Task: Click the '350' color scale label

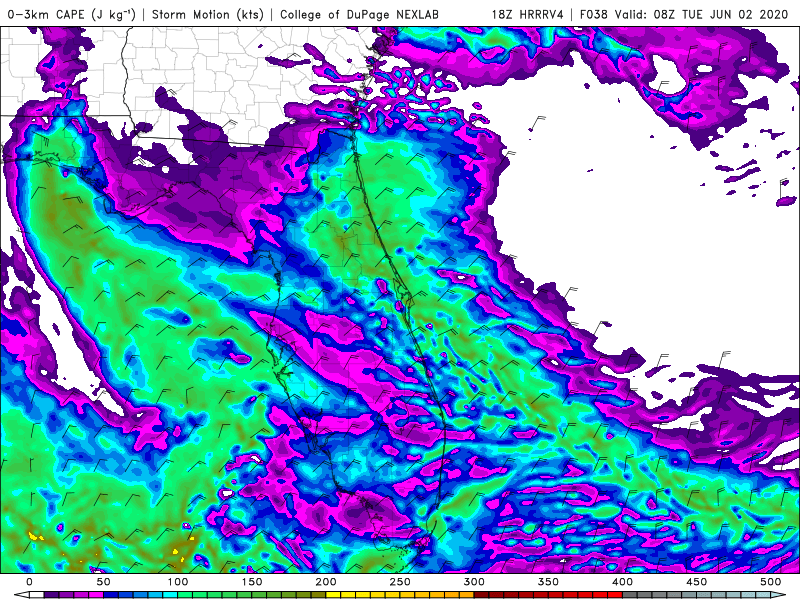Action: click(548, 582)
